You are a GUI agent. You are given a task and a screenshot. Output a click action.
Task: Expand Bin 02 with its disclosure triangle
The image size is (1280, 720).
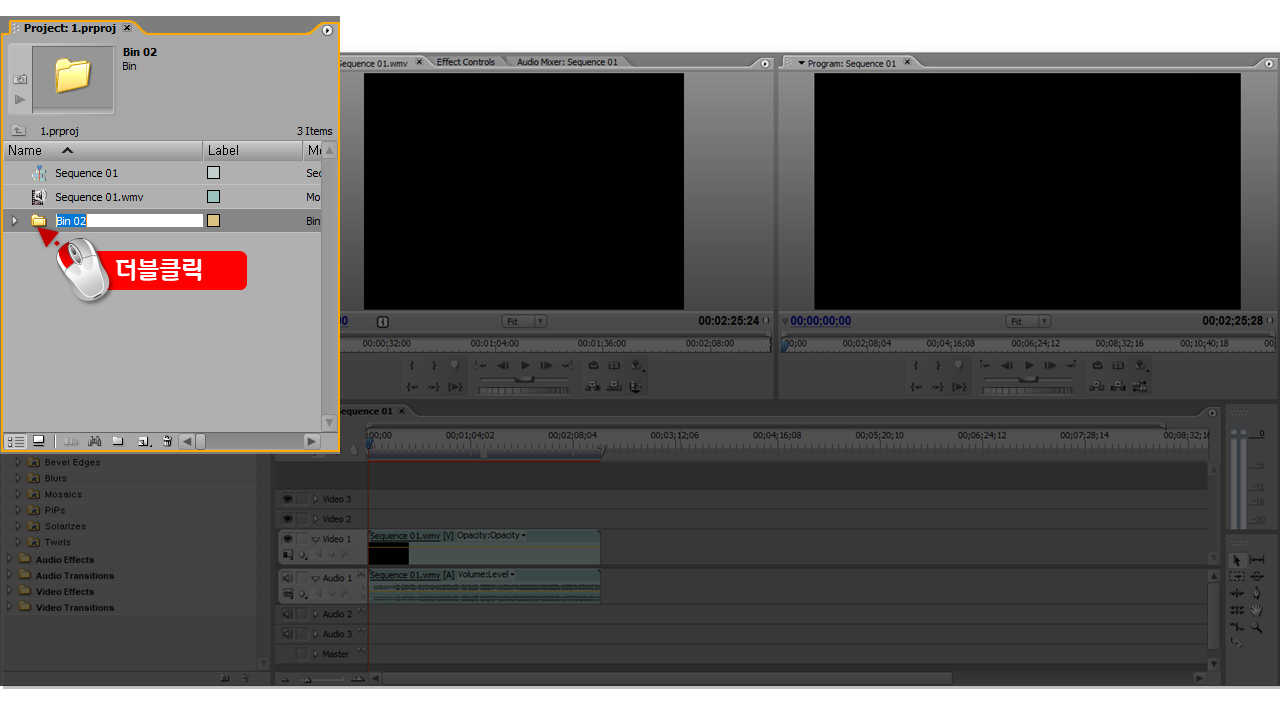pyautogui.click(x=14, y=221)
